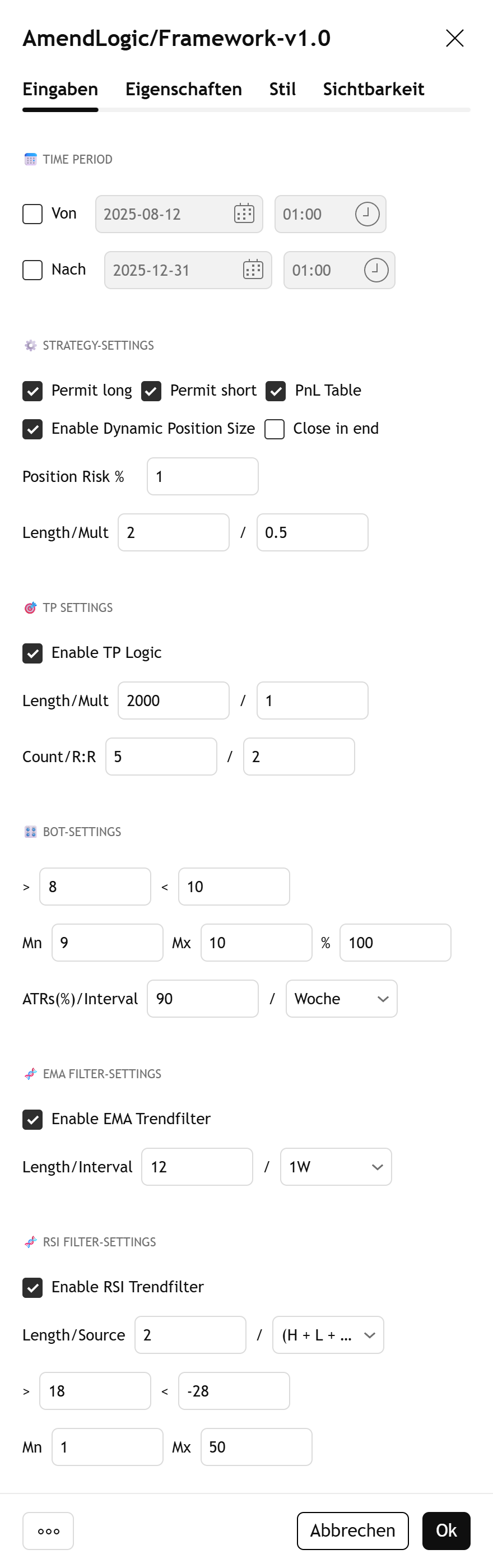This screenshot has height=1568, width=493.
Task: Focus the Position Risk % input field
Action: 203,476
